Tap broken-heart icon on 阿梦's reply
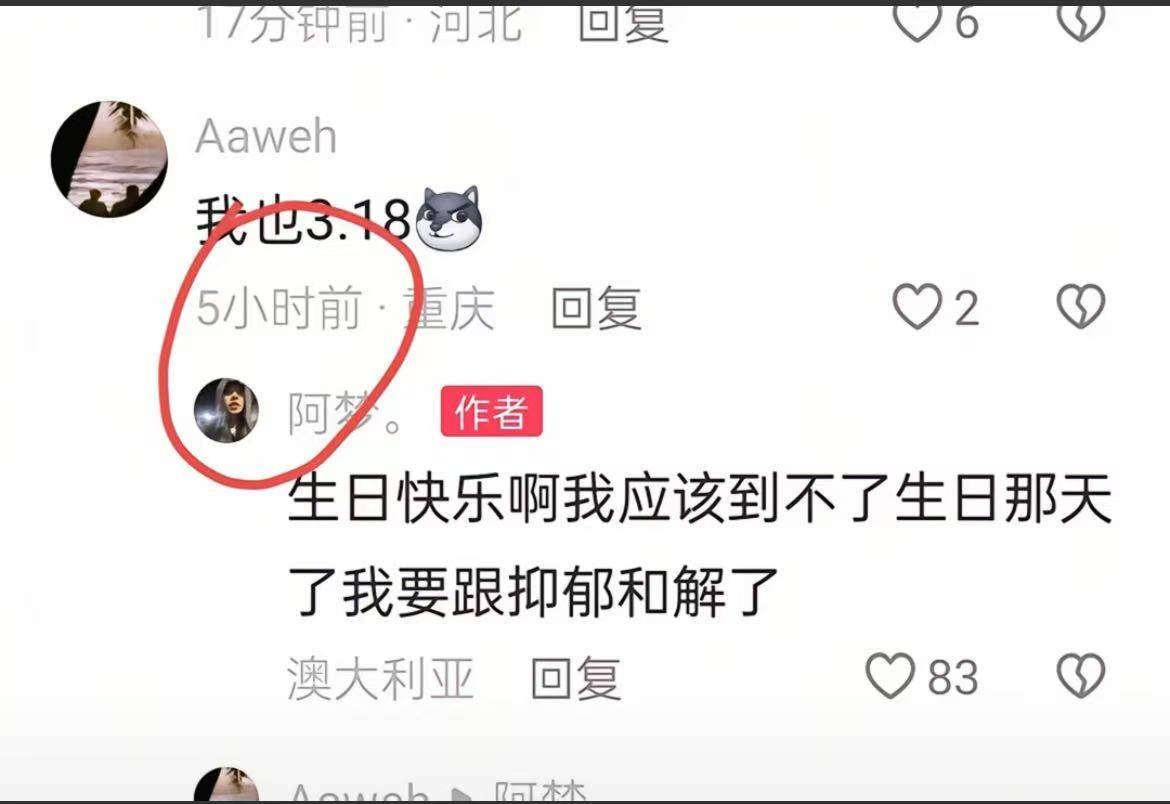This screenshot has width=1170, height=804. click(x=1080, y=676)
